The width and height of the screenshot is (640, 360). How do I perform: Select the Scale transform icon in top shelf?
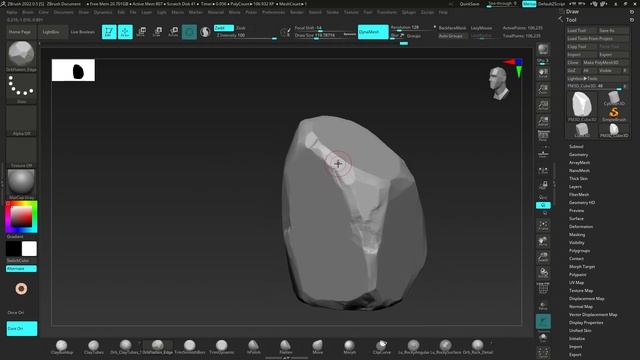tap(157, 32)
